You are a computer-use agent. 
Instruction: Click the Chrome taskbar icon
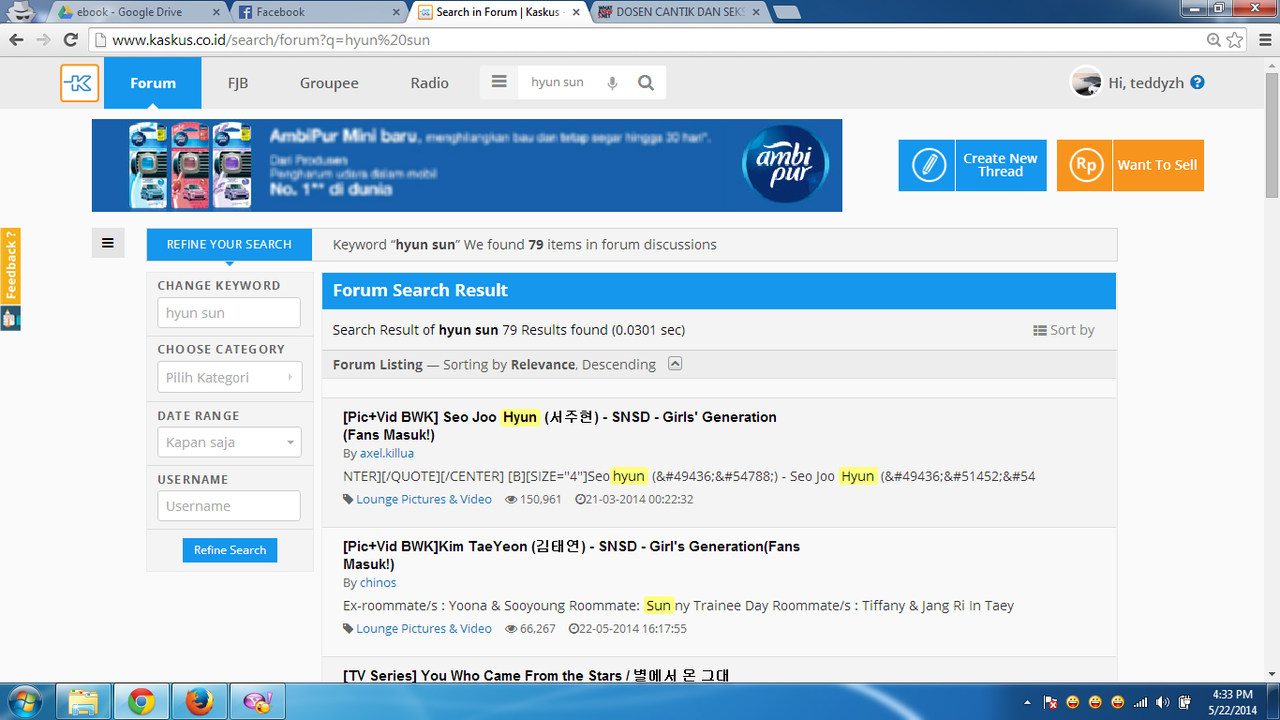pos(141,702)
